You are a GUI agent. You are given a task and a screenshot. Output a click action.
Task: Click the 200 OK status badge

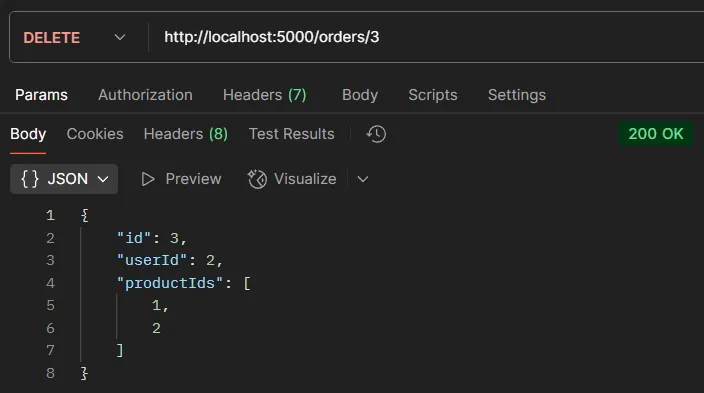pos(656,134)
